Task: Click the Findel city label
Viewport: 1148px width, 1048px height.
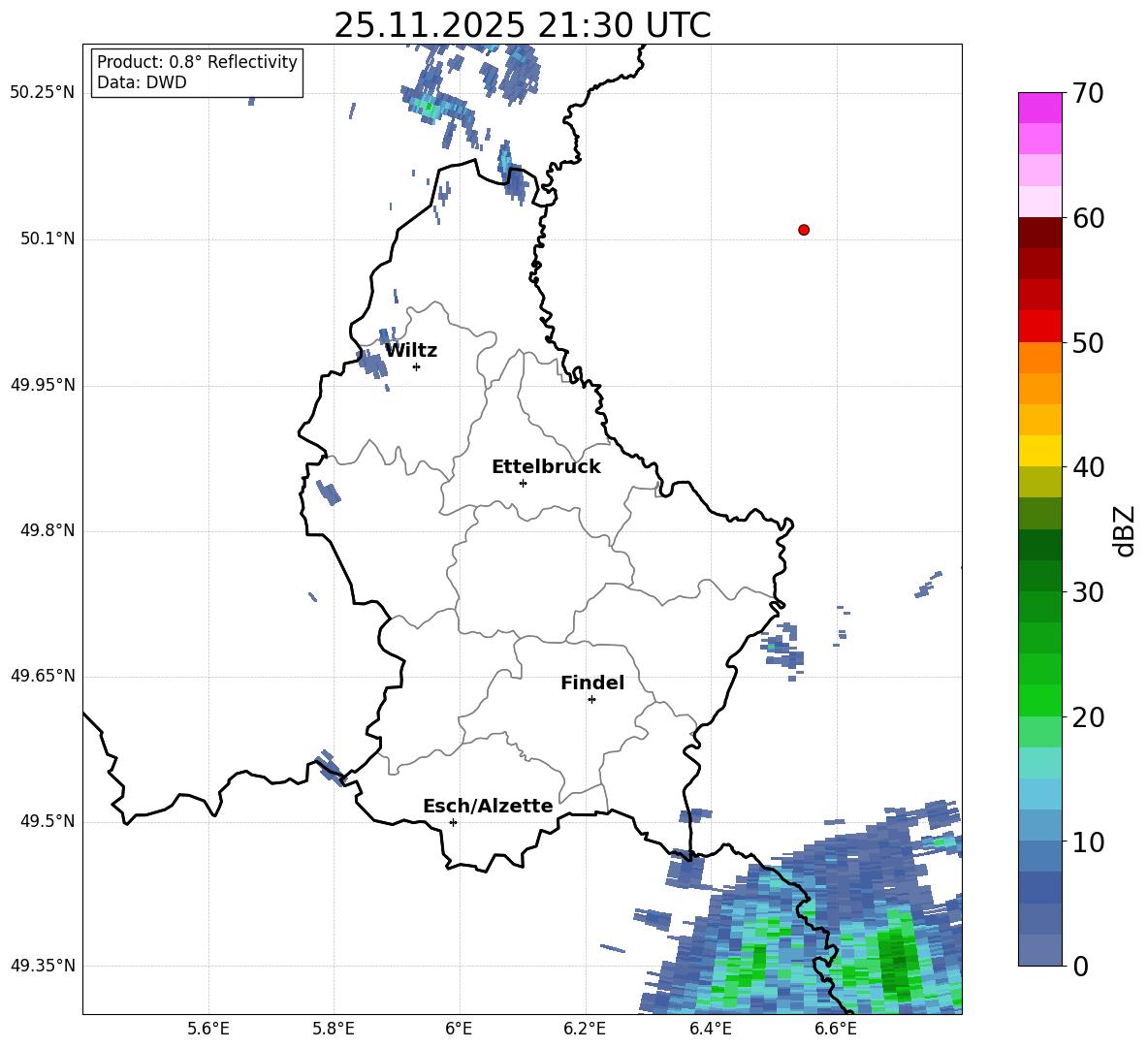Action: tap(592, 683)
